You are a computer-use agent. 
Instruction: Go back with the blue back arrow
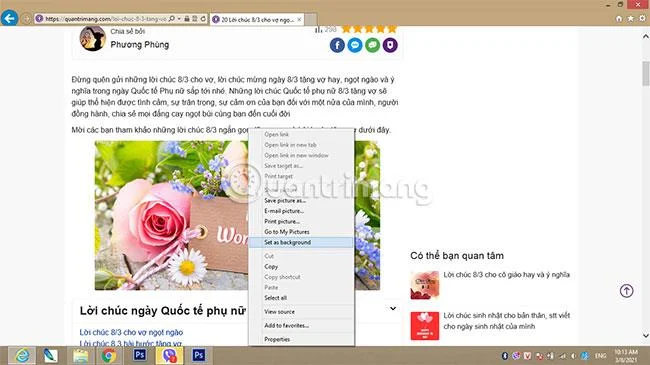[x=9, y=18]
